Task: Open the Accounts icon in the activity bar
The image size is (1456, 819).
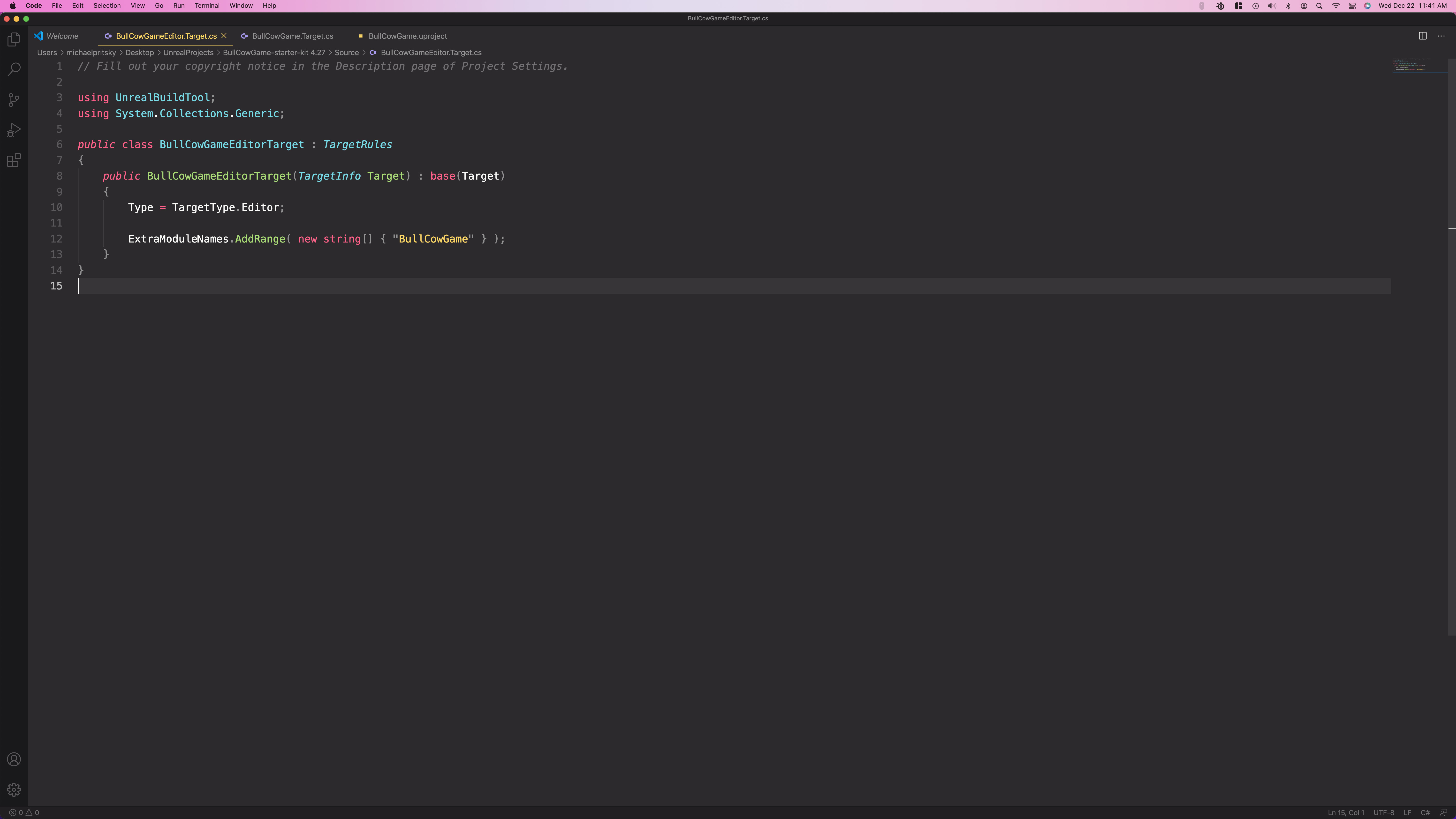Action: pyautogui.click(x=14, y=759)
